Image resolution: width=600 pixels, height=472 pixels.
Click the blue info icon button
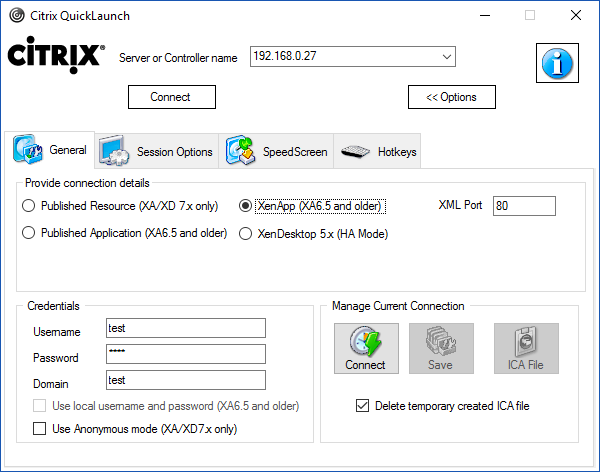pyautogui.click(x=561, y=63)
